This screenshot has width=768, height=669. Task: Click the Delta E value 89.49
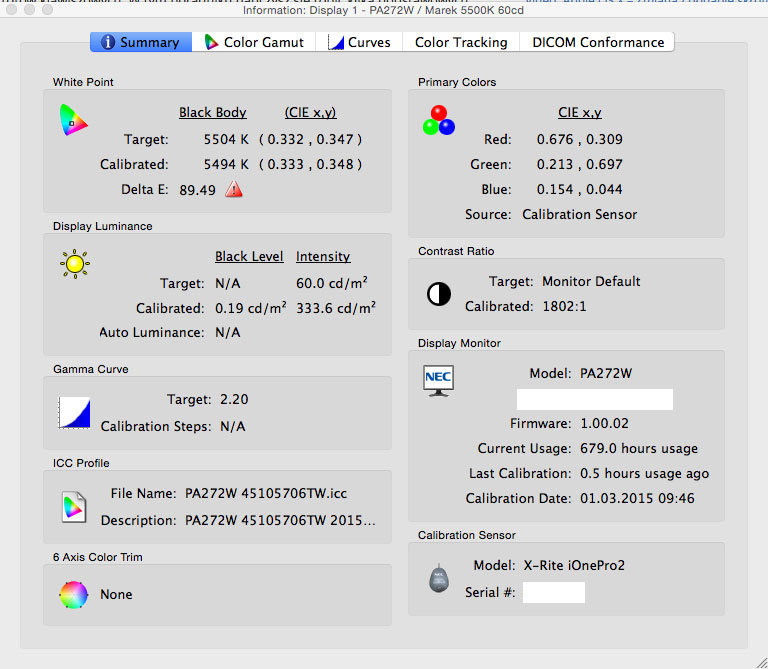197,190
